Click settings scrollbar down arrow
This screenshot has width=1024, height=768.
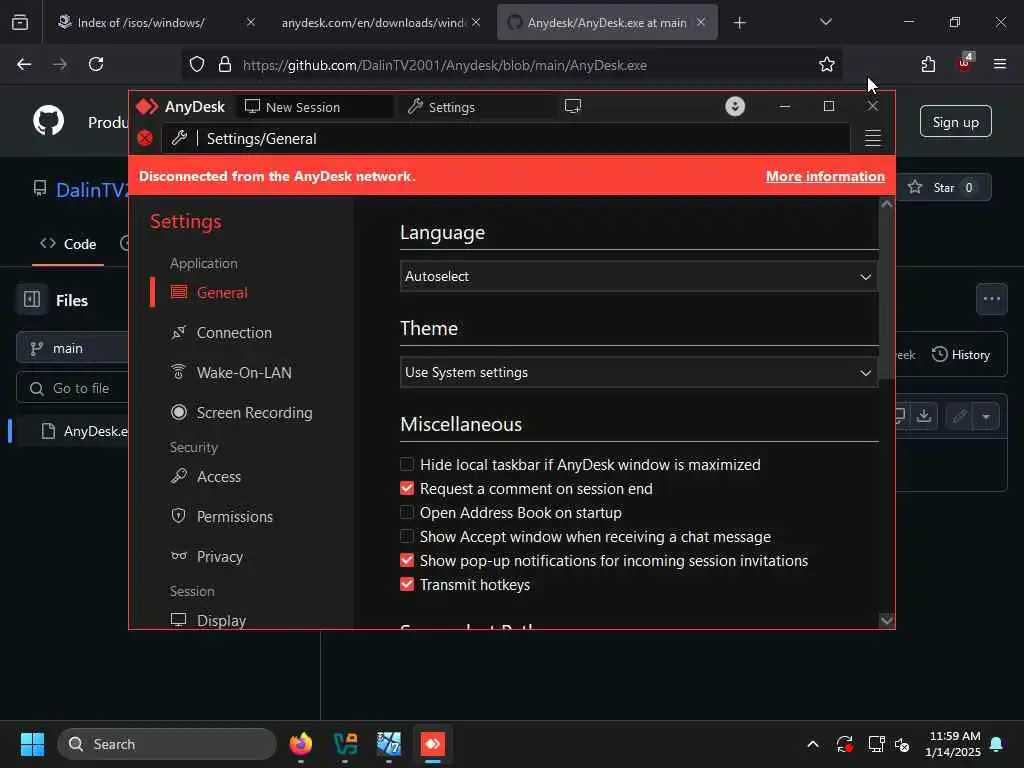886,620
